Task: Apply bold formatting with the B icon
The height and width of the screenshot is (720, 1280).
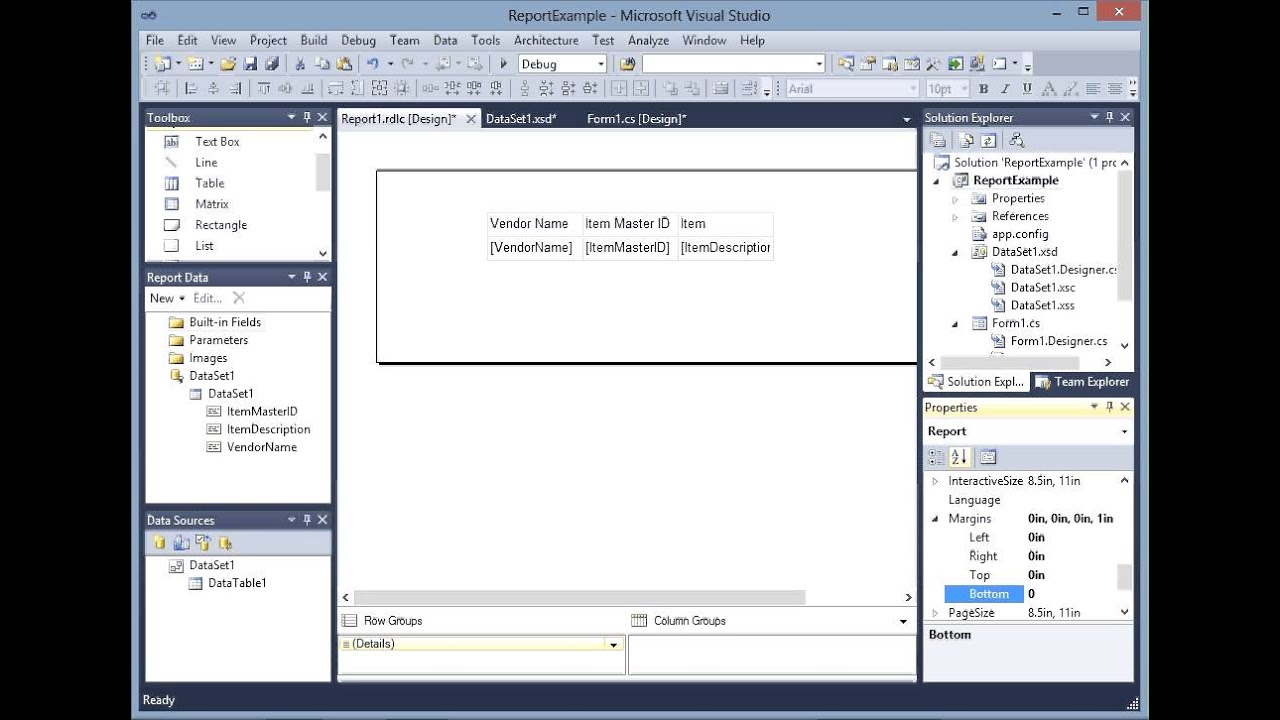Action: pyautogui.click(x=983, y=89)
